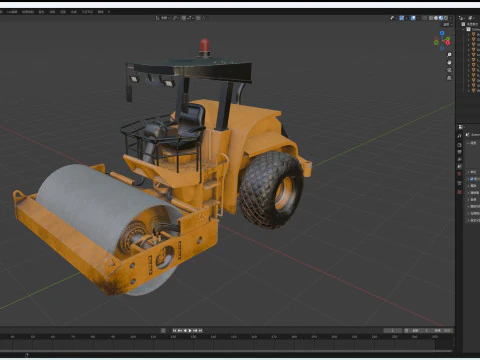Open object type visibility settings
The image size is (480, 360).
pos(393,18)
